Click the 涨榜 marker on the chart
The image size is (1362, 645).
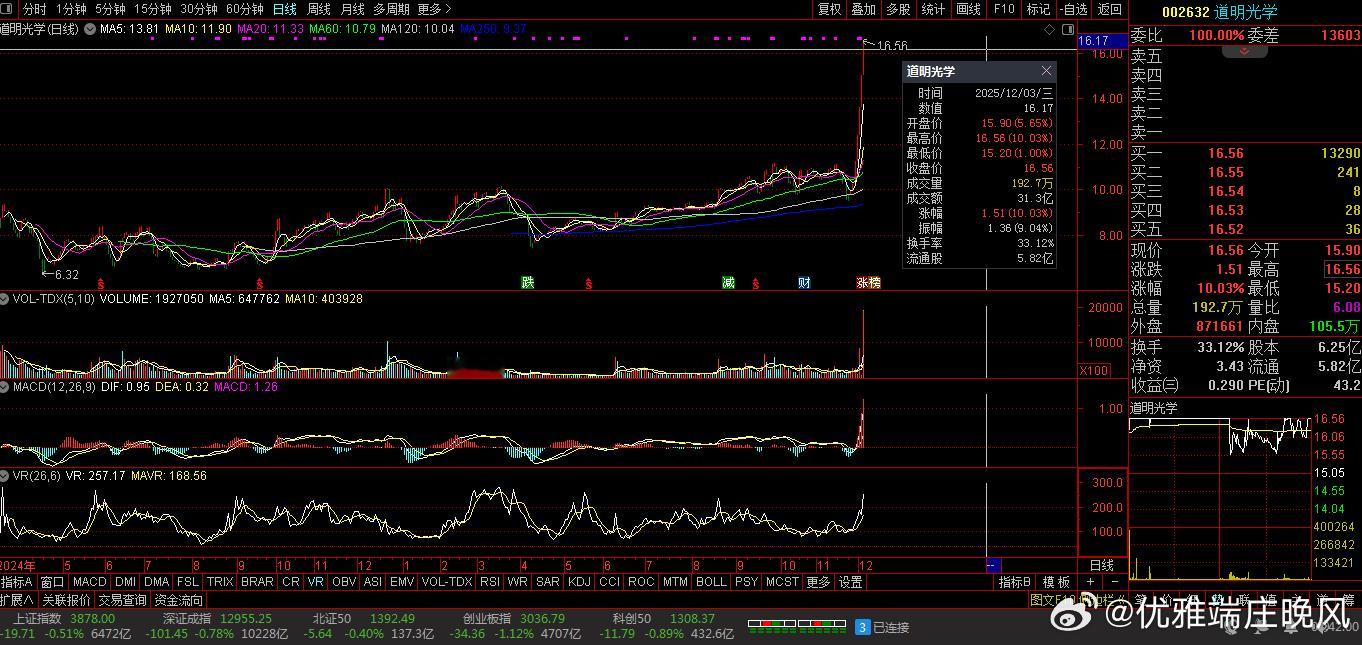pos(868,283)
